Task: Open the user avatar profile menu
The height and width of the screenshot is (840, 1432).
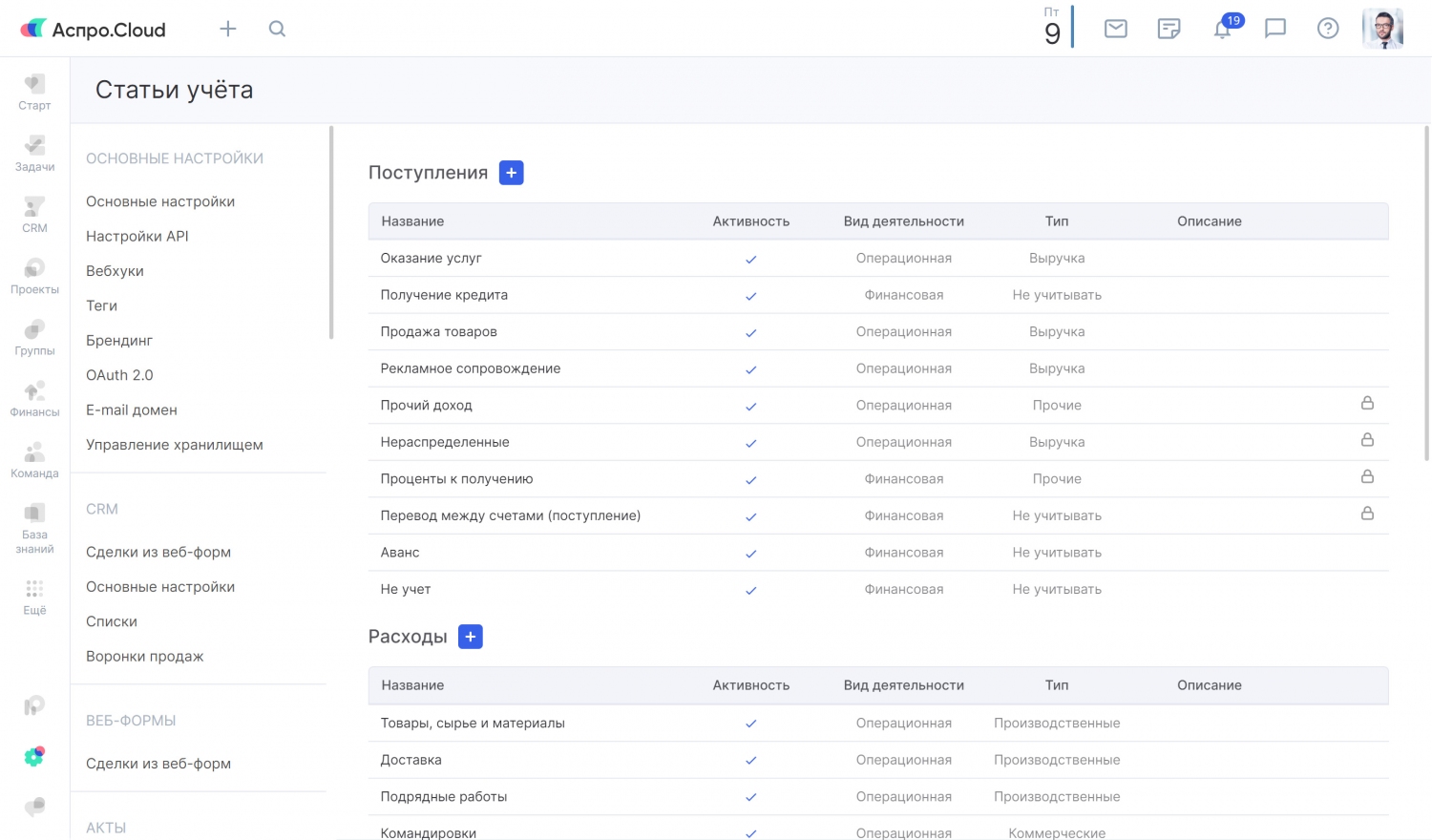Action: pos(1382,29)
